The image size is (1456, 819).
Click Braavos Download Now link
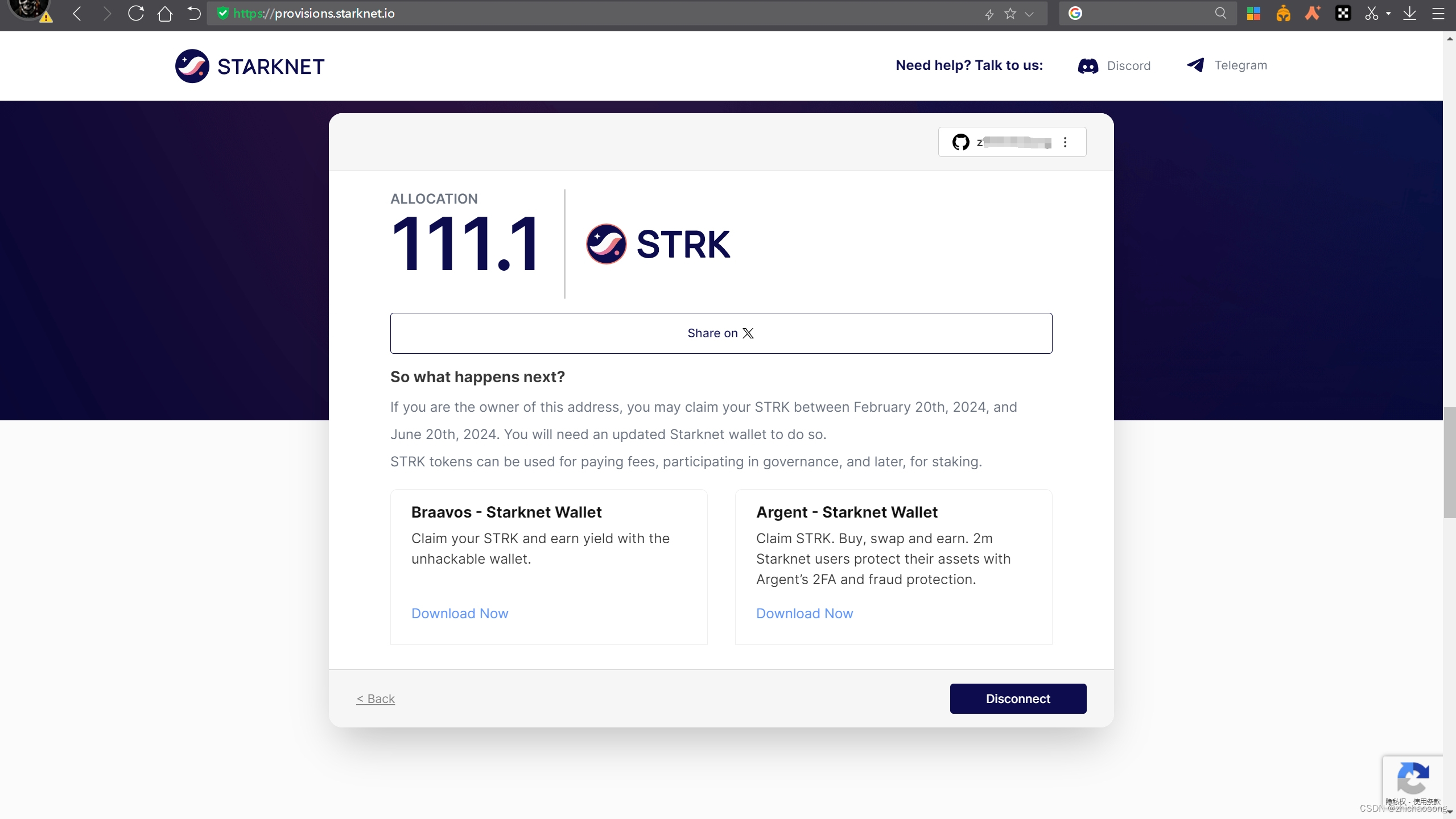(x=460, y=613)
